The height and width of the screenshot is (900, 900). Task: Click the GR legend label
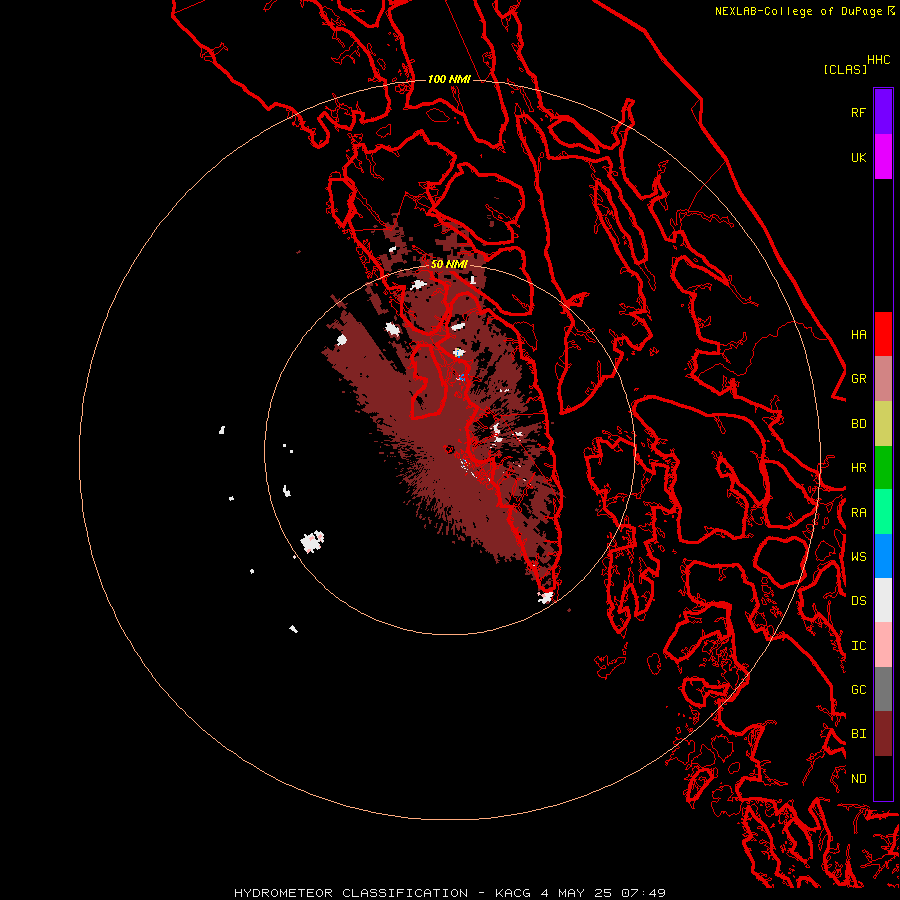[x=858, y=379]
